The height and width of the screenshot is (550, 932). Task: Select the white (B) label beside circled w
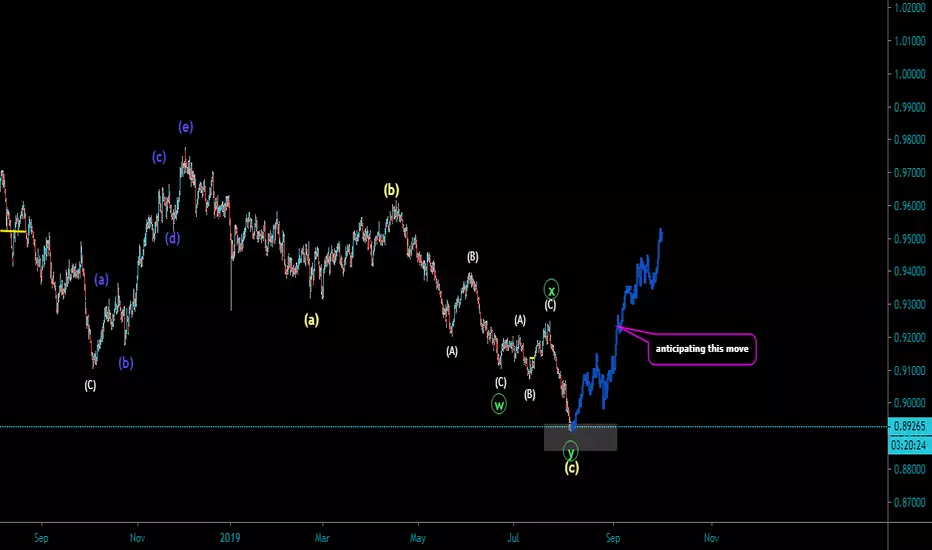529,394
